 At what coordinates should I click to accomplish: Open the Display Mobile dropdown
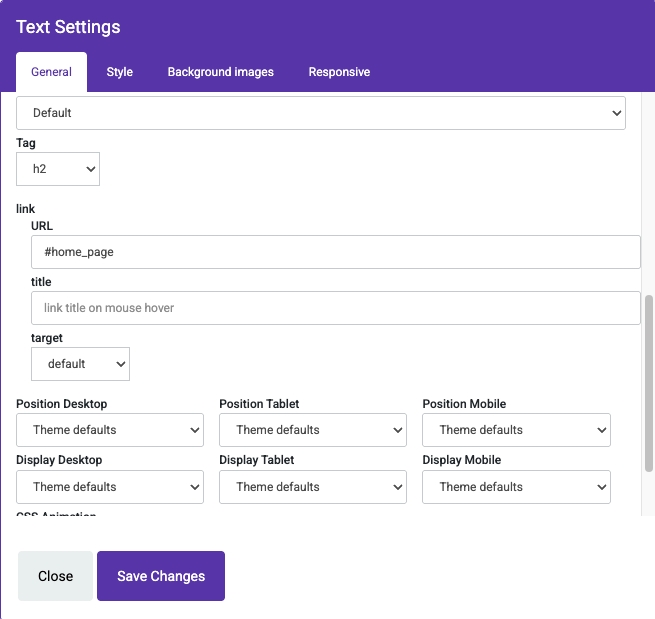(516, 487)
